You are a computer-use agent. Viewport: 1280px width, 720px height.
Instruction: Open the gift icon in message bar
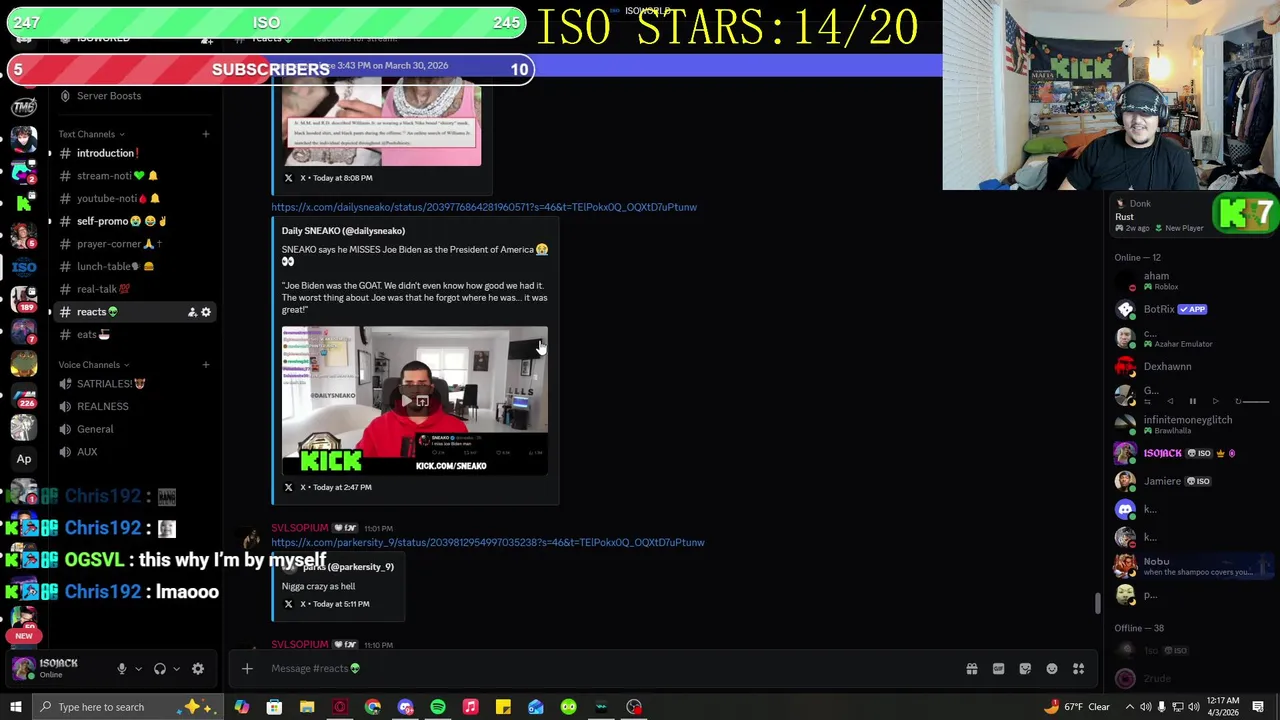coord(971,669)
